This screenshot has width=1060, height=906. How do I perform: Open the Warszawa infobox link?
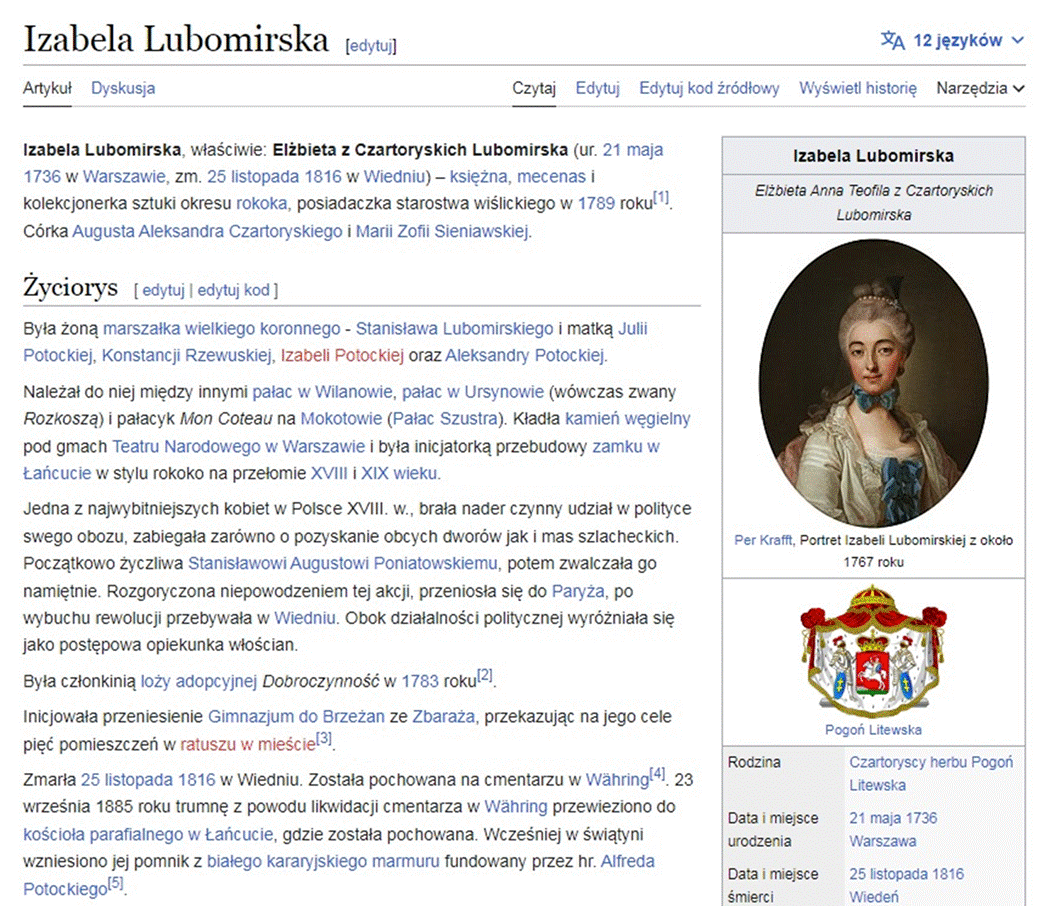pos(883,841)
